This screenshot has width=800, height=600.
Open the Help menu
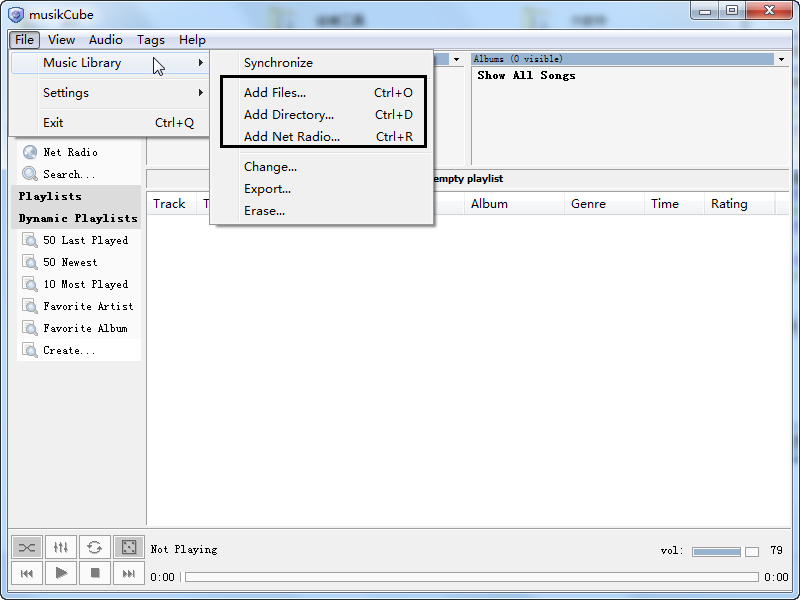(192, 40)
